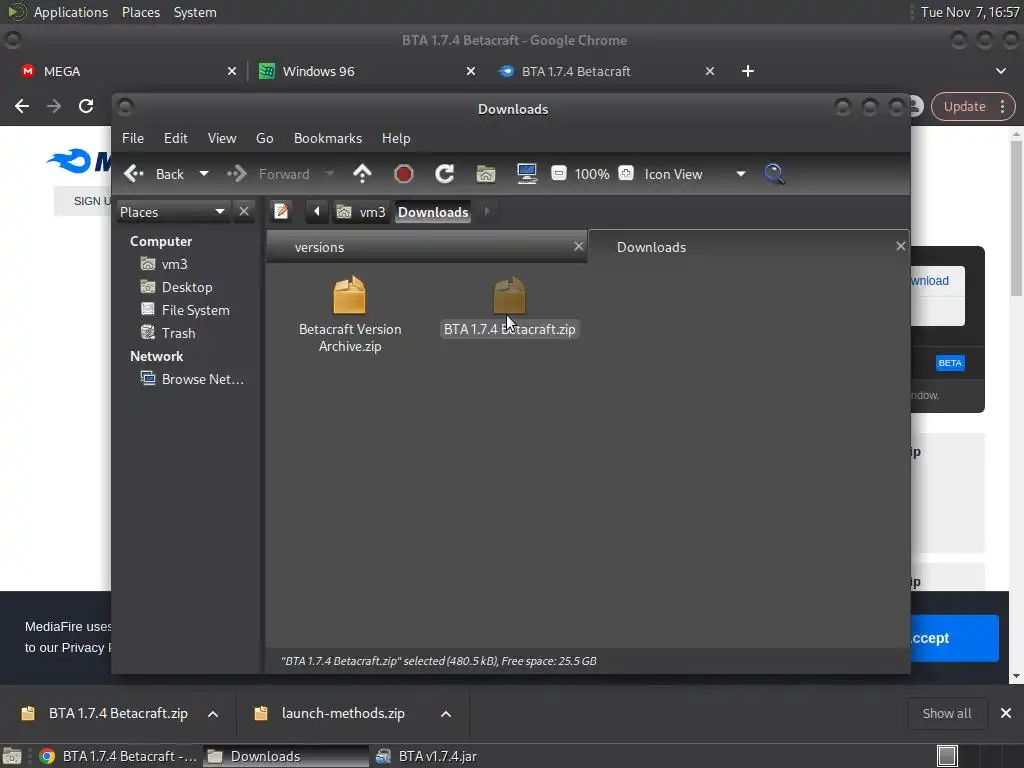Close the Chrome downloads shelf

(1006, 714)
